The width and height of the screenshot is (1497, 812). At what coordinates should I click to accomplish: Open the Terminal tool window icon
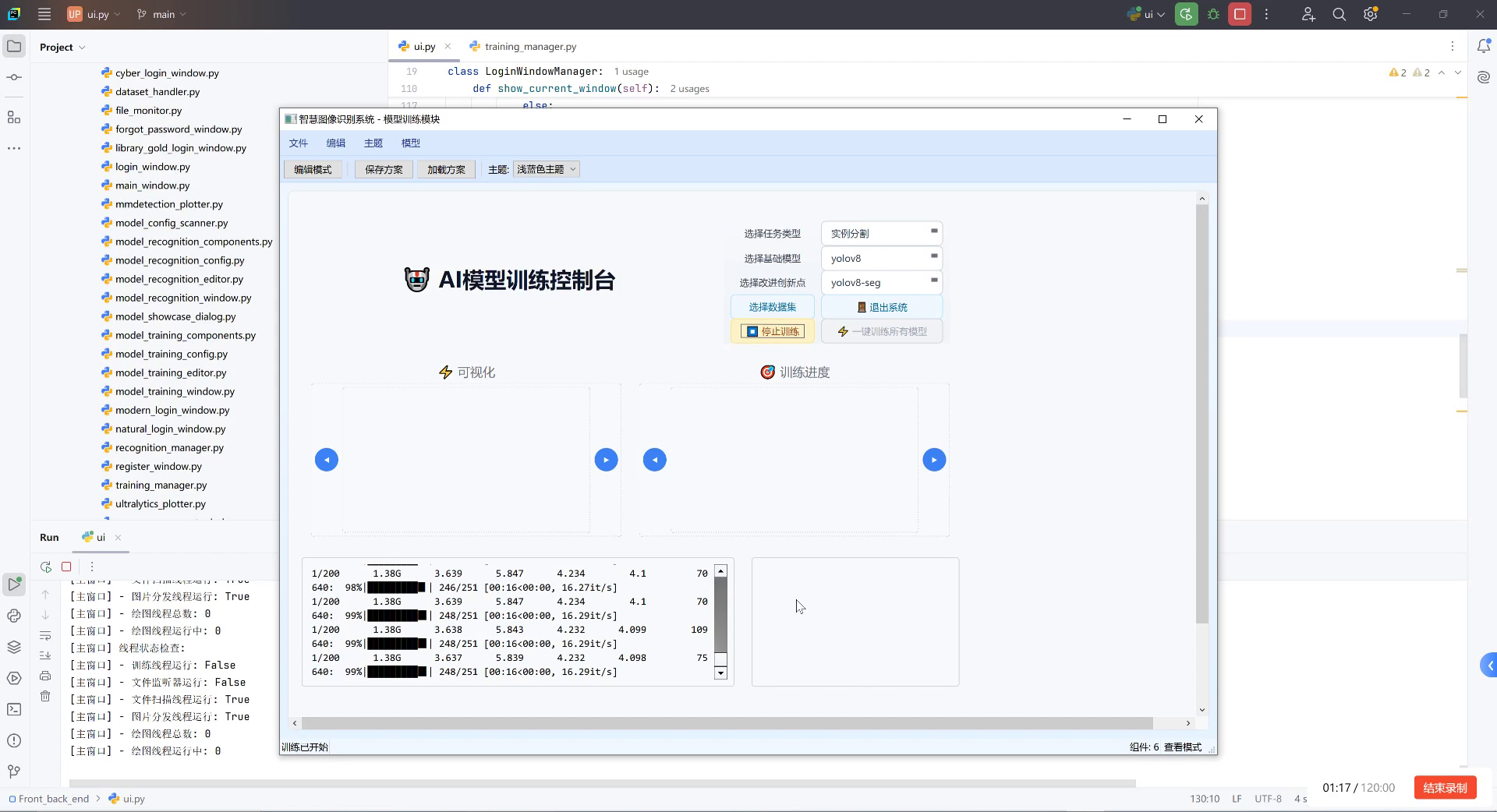click(x=14, y=709)
